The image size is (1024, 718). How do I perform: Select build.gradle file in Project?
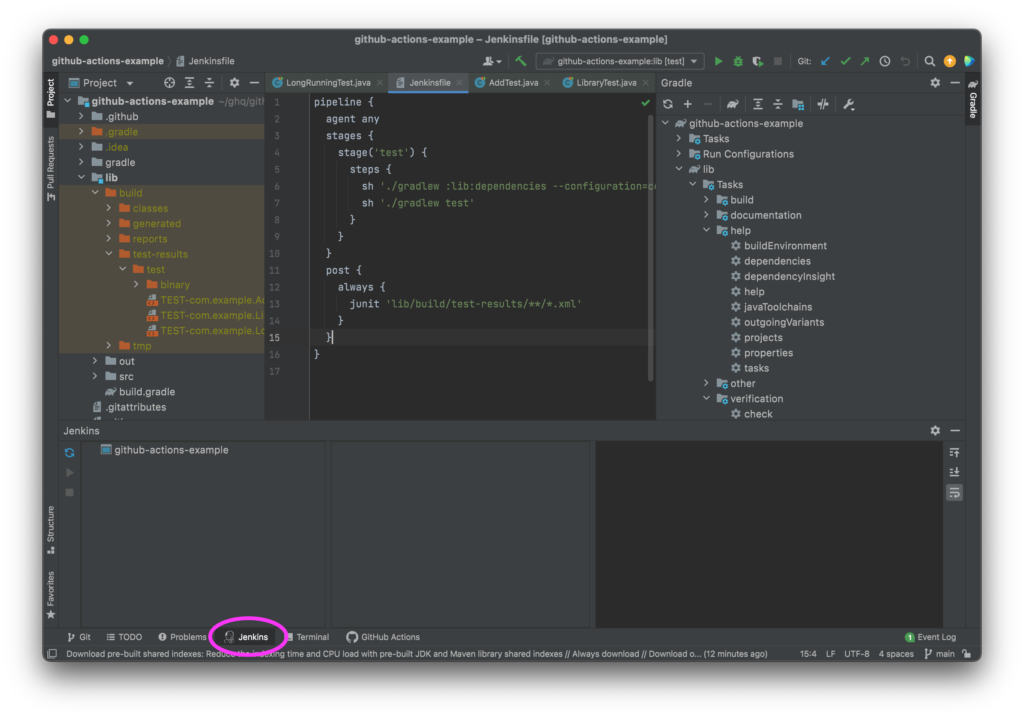tap(140, 391)
